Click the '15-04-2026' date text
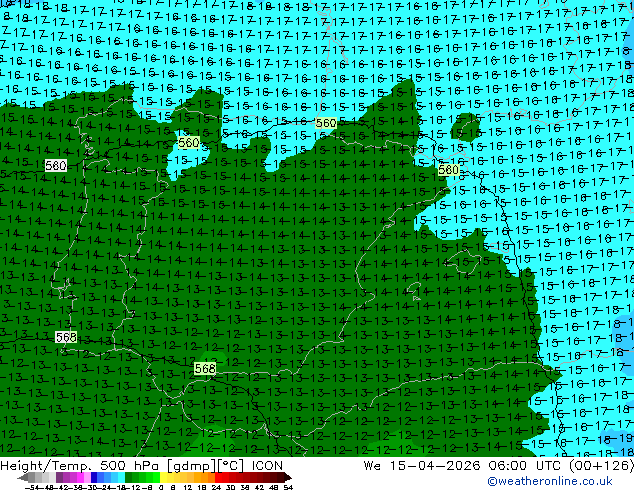634x490 pixels. click(x=435, y=466)
